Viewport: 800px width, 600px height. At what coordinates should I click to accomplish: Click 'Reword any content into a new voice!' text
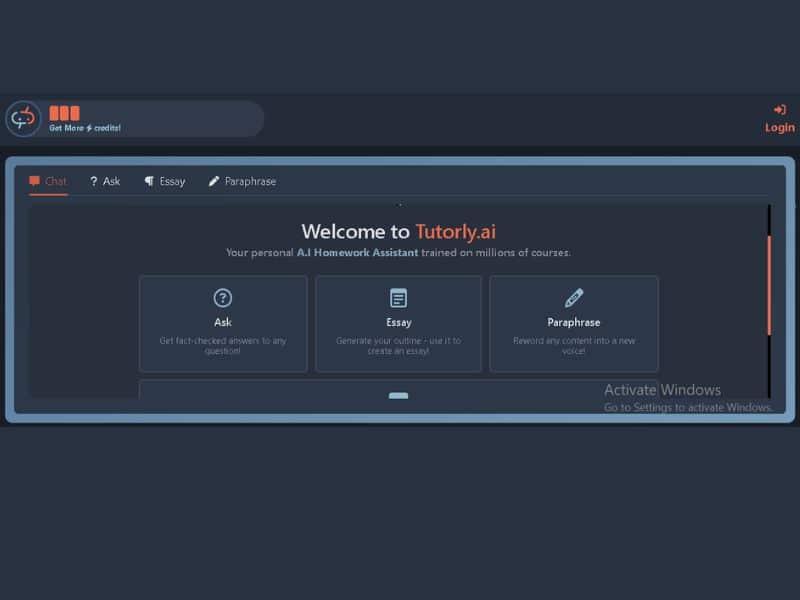coord(574,345)
